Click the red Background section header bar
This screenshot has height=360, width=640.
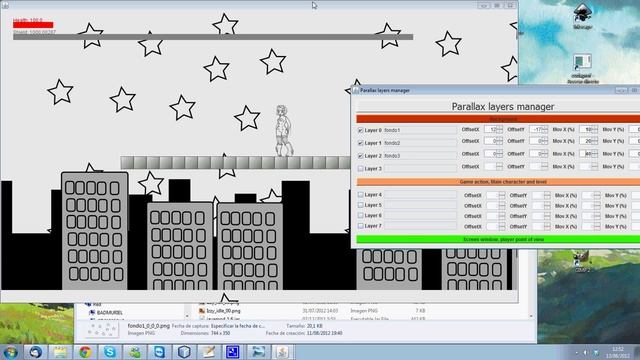[498, 119]
